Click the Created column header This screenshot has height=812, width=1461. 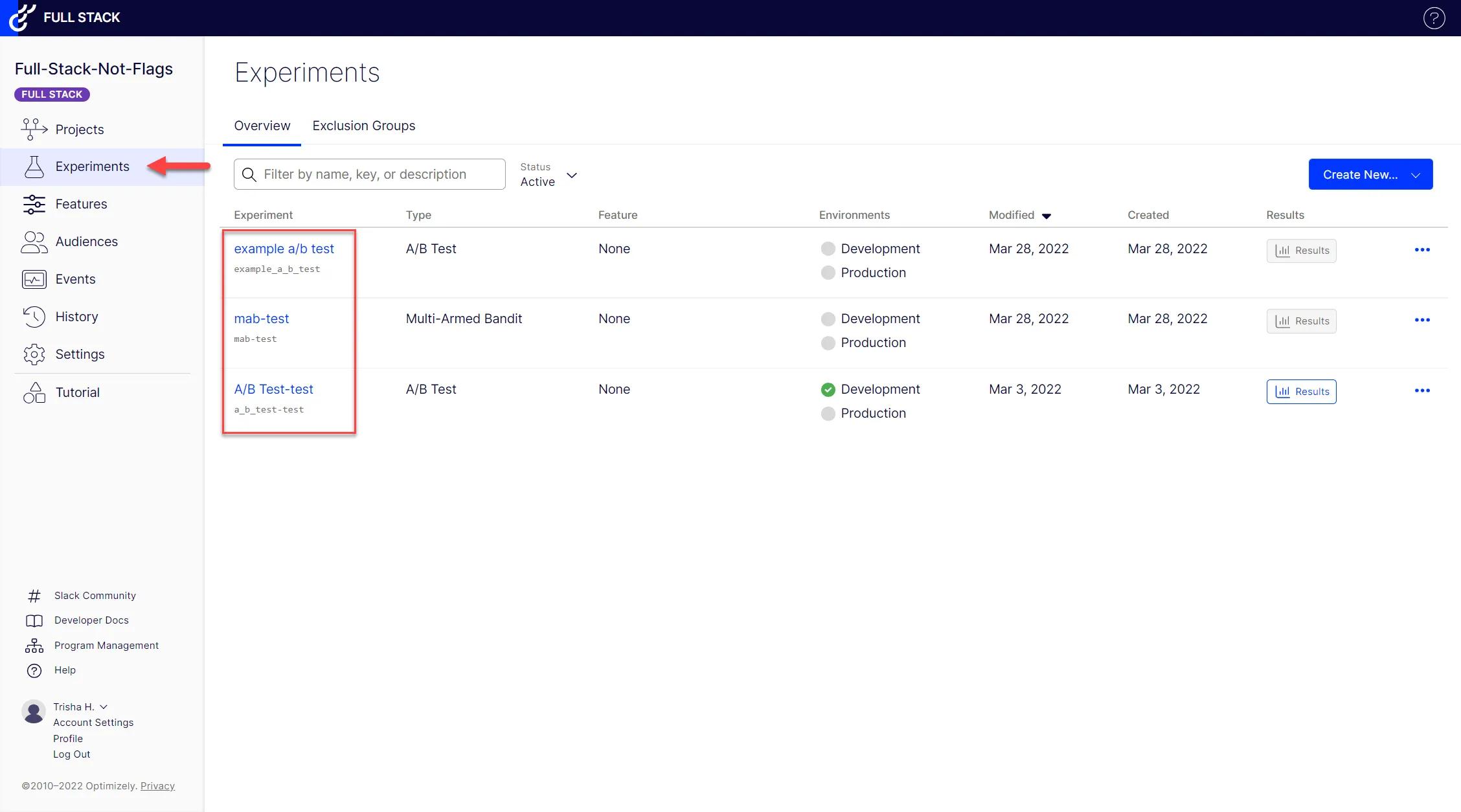(x=1148, y=215)
